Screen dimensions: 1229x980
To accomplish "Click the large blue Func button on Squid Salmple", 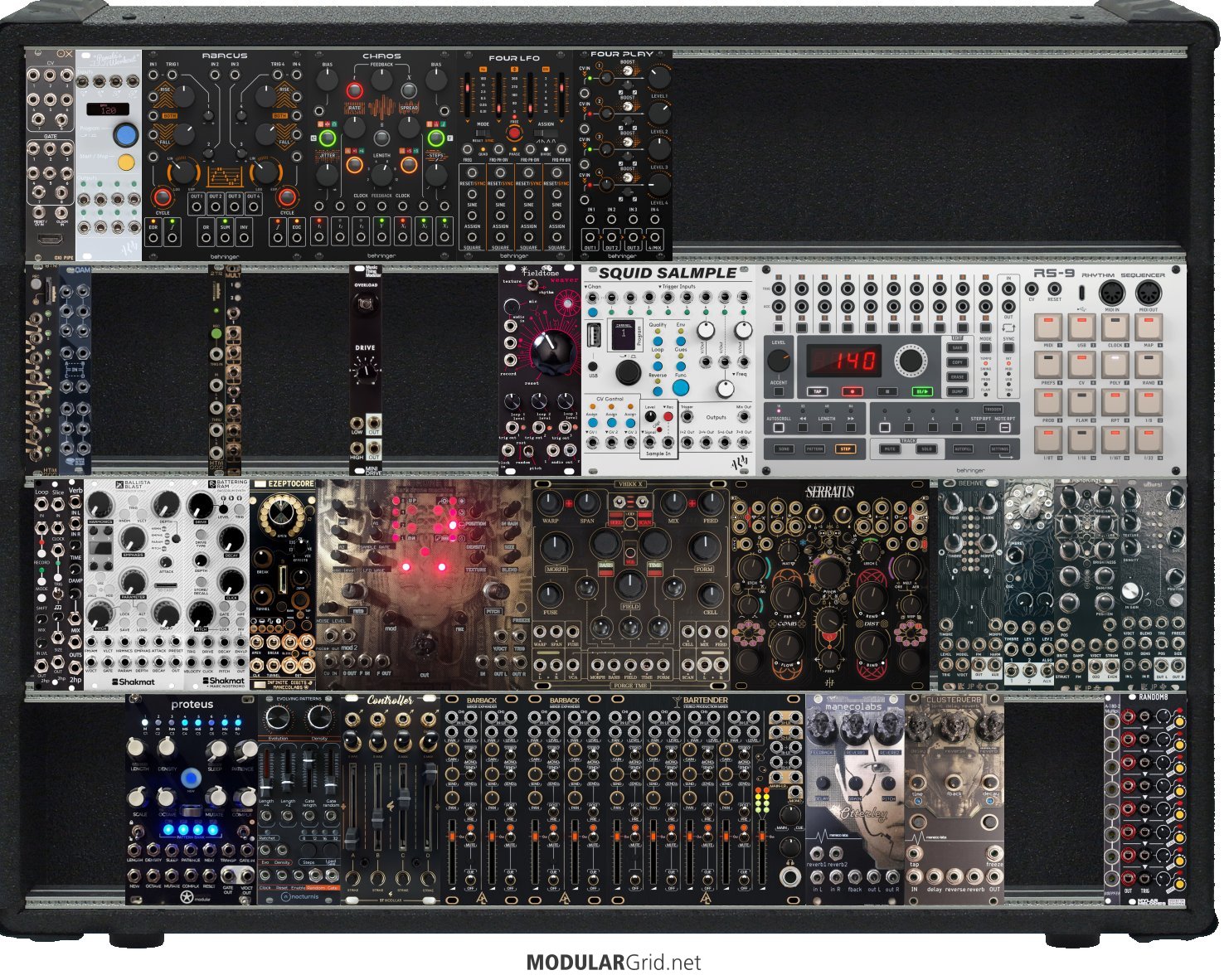I will (681, 386).
